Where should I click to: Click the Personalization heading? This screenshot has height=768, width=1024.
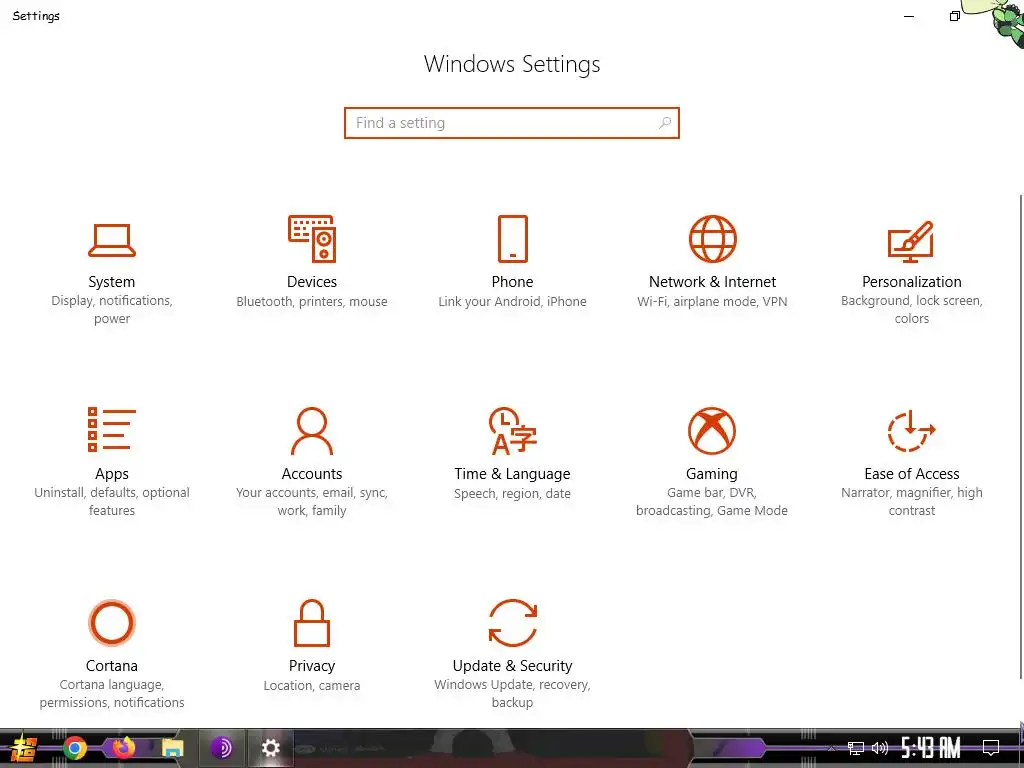pos(912,281)
